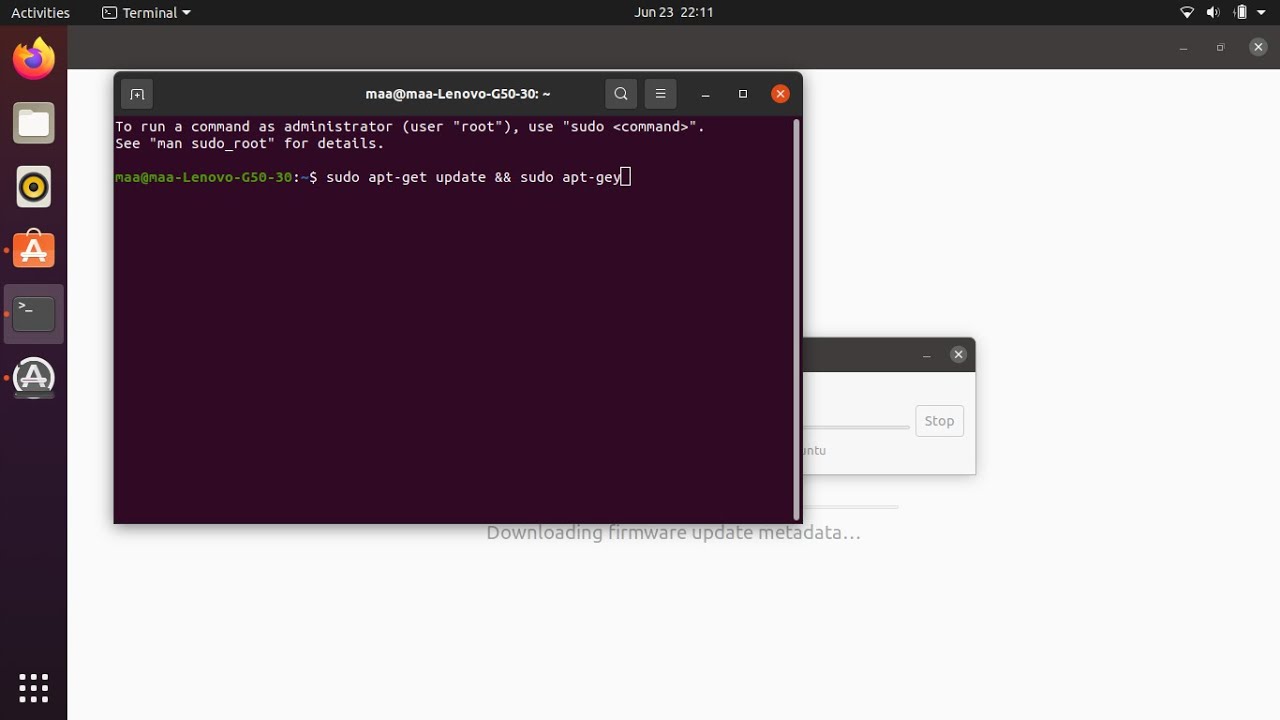Maximize the background window

pos(1220,47)
